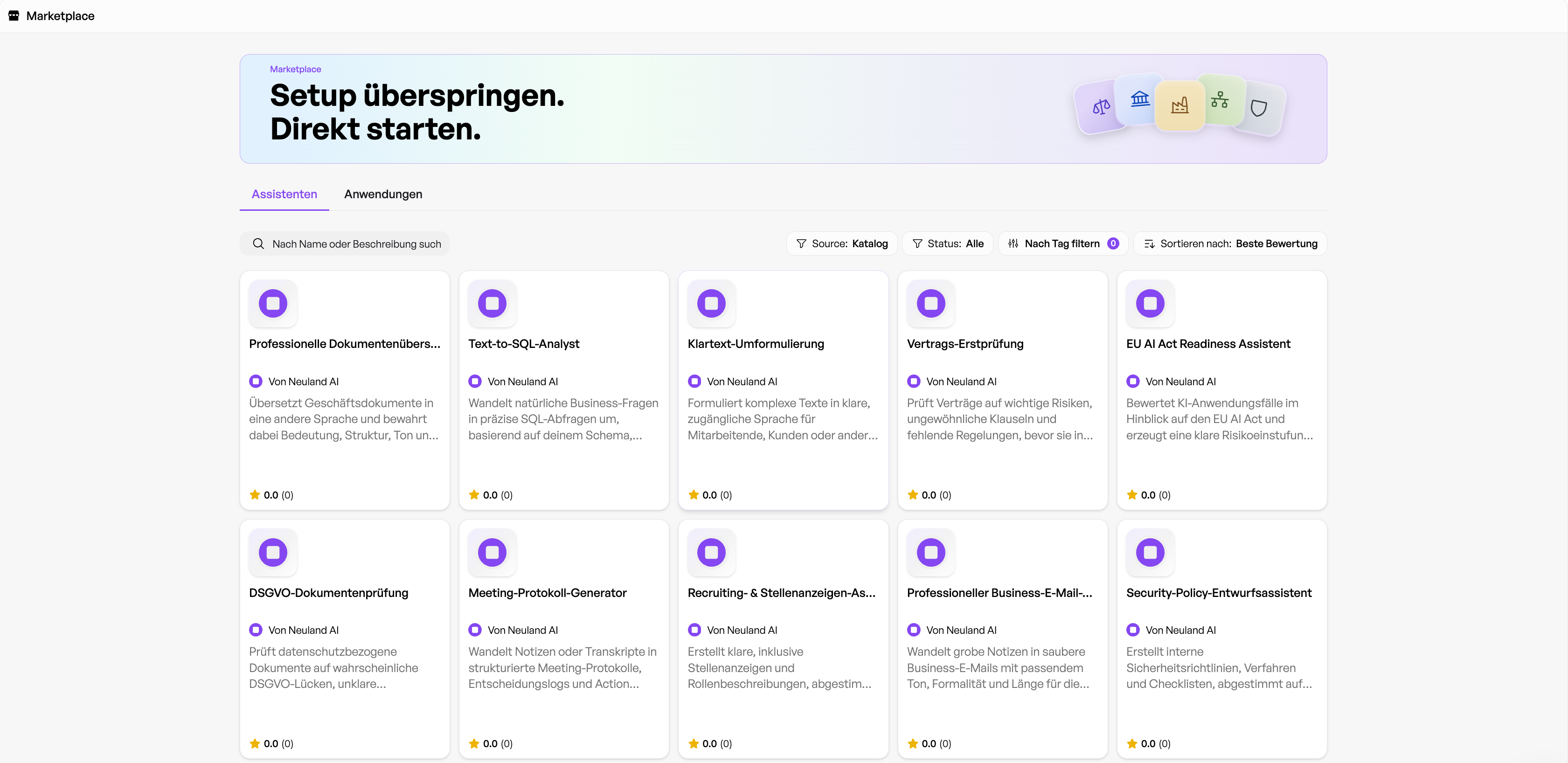This screenshot has width=1568, height=763.
Task: Open the Security-Policy-Entwurfsassistent card title
Action: point(1219,593)
